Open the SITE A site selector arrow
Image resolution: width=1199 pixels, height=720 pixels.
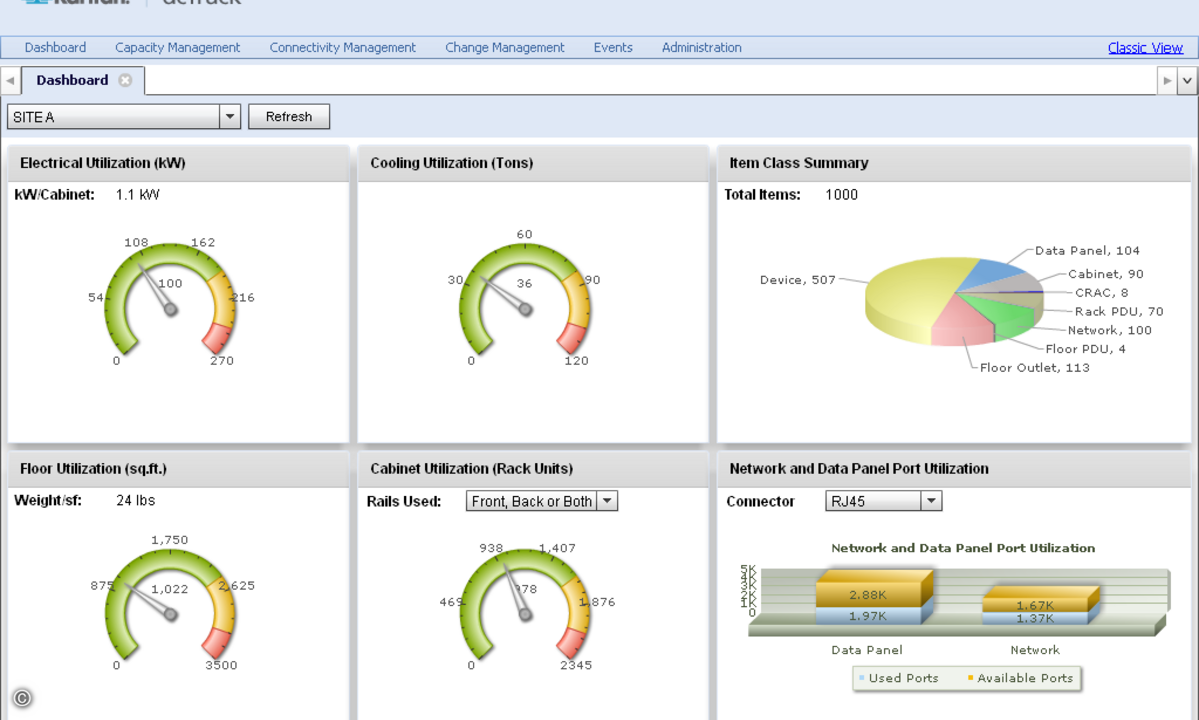tap(229, 117)
